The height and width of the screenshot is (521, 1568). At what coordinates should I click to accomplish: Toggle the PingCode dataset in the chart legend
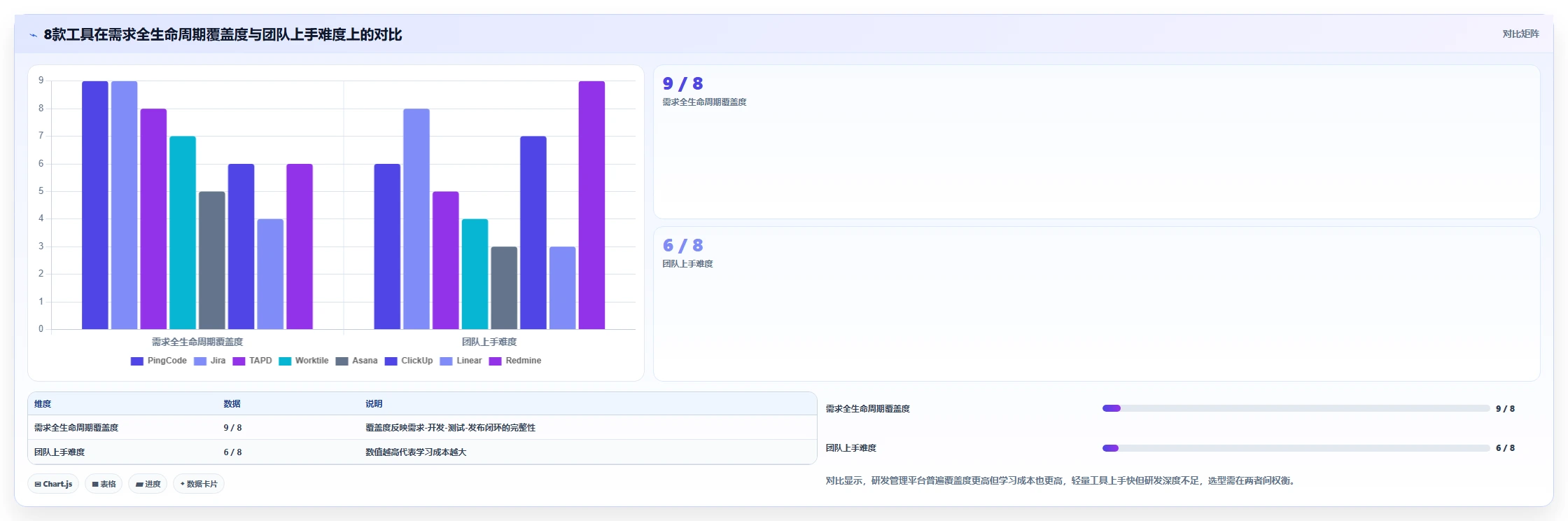point(159,361)
